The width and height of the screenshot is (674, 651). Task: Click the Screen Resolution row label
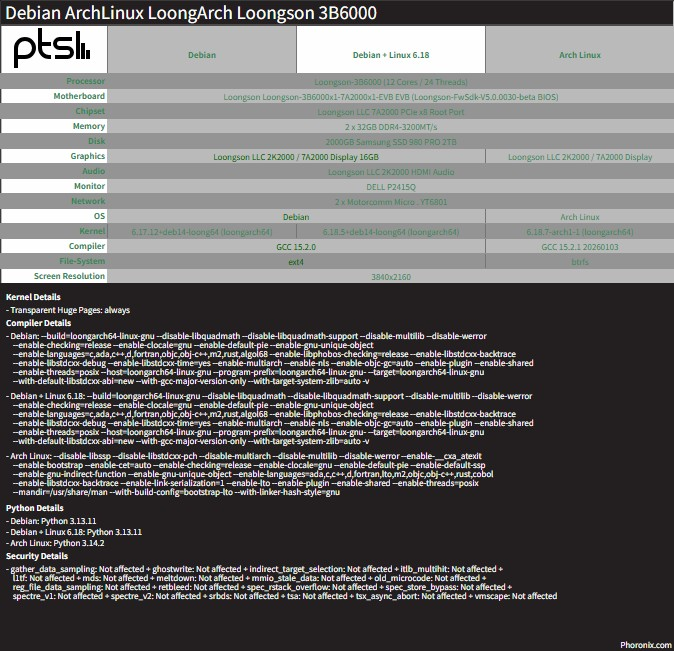coord(69,276)
